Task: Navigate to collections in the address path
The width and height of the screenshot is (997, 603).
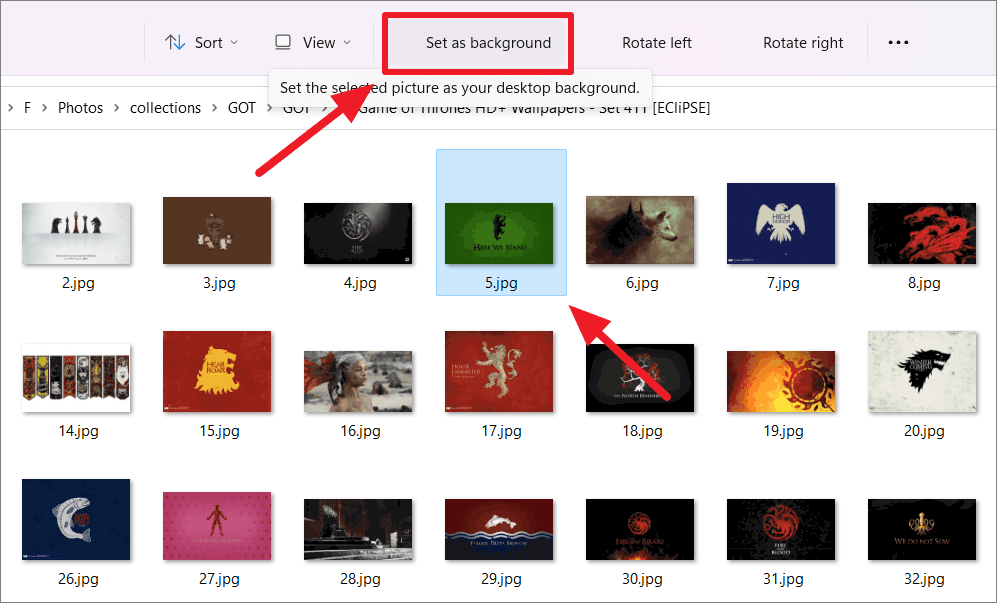Action: (165, 107)
